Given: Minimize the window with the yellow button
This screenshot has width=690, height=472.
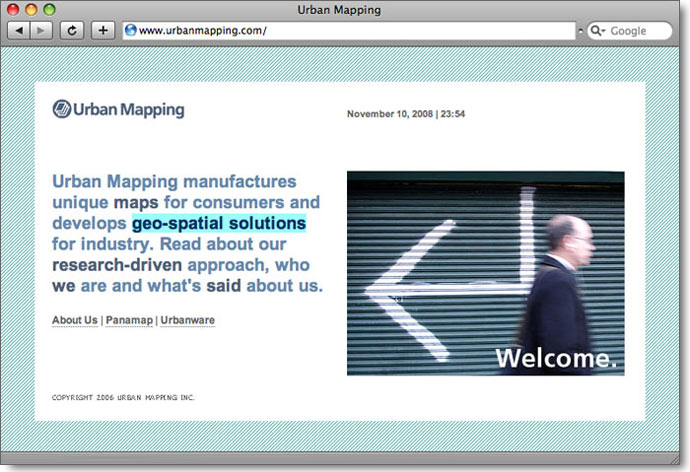Looking at the screenshot, I should point(31,9).
